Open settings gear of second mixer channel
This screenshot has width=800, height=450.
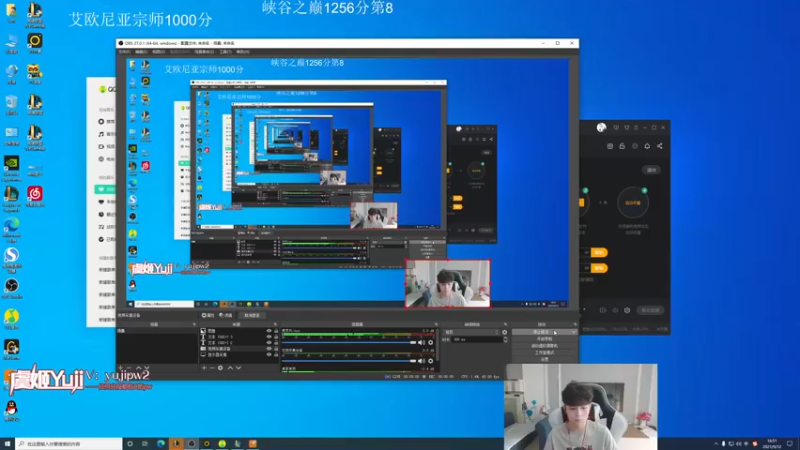(431, 361)
